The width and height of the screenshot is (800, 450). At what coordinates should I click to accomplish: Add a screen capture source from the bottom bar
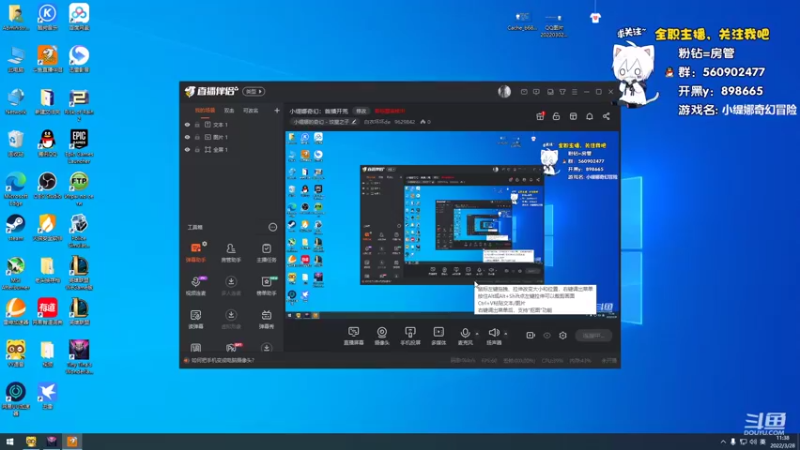point(354,336)
